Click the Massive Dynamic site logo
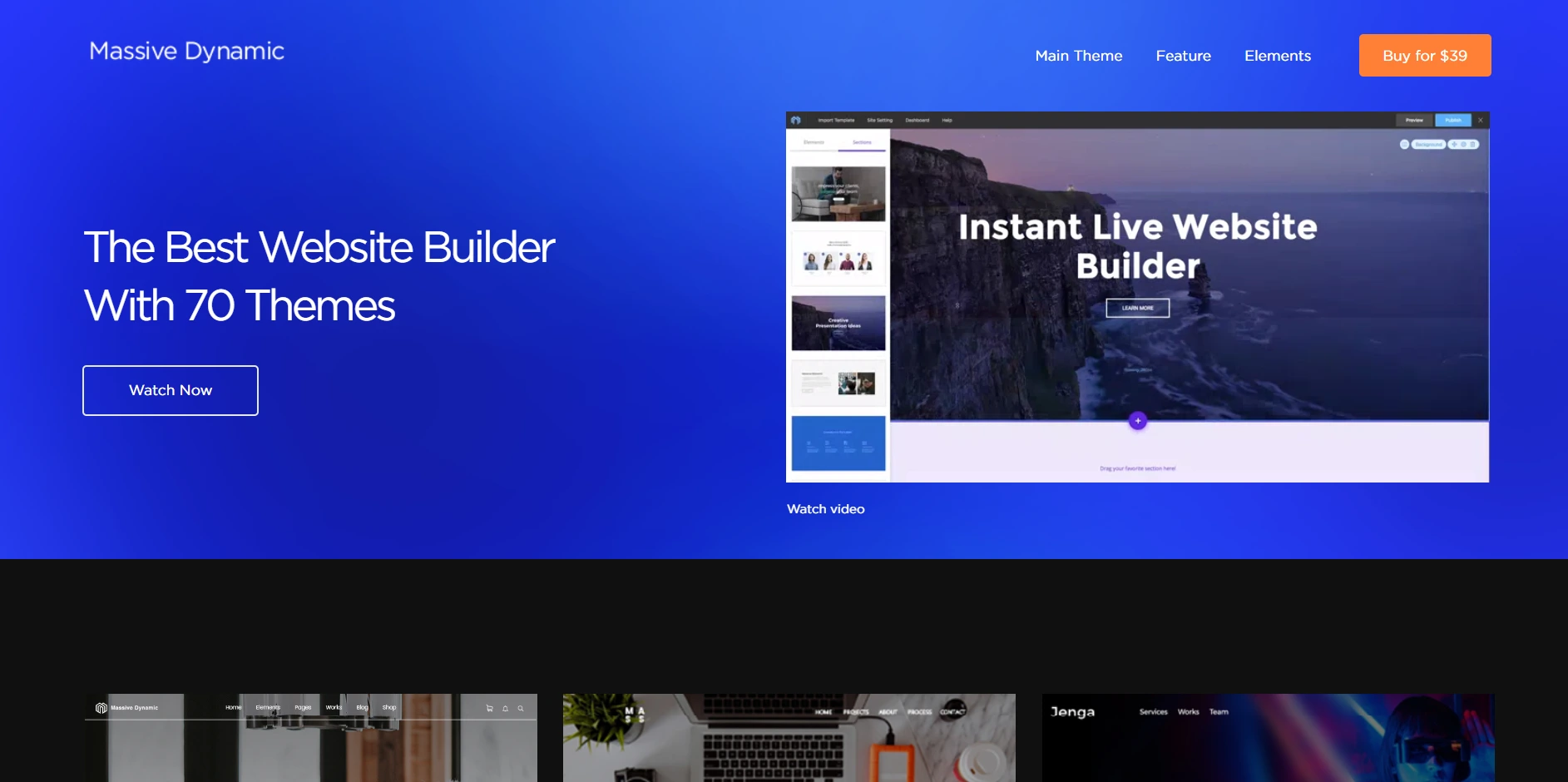The height and width of the screenshot is (782, 1568). pyautogui.click(x=187, y=52)
